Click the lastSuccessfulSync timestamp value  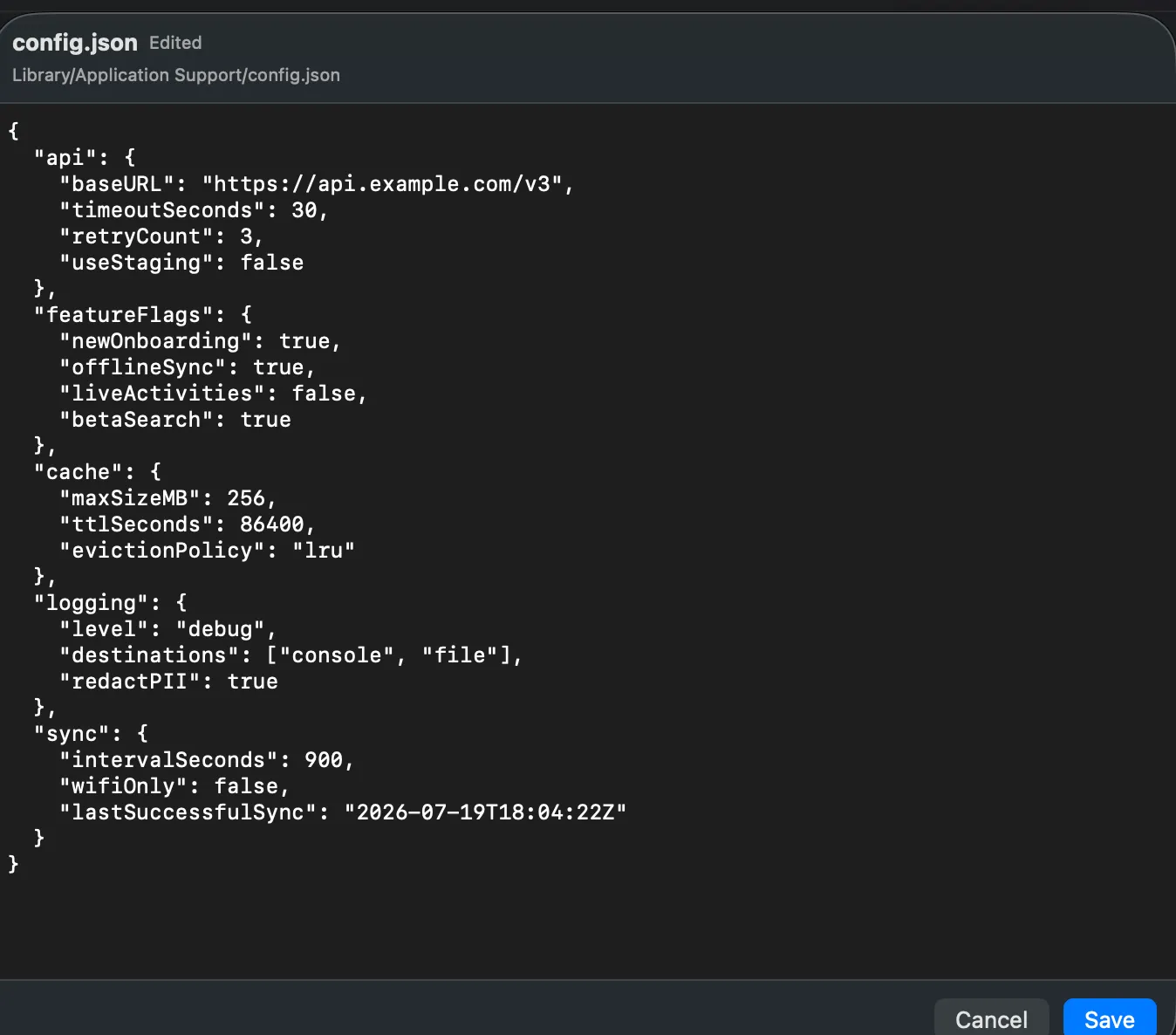click(x=486, y=812)
